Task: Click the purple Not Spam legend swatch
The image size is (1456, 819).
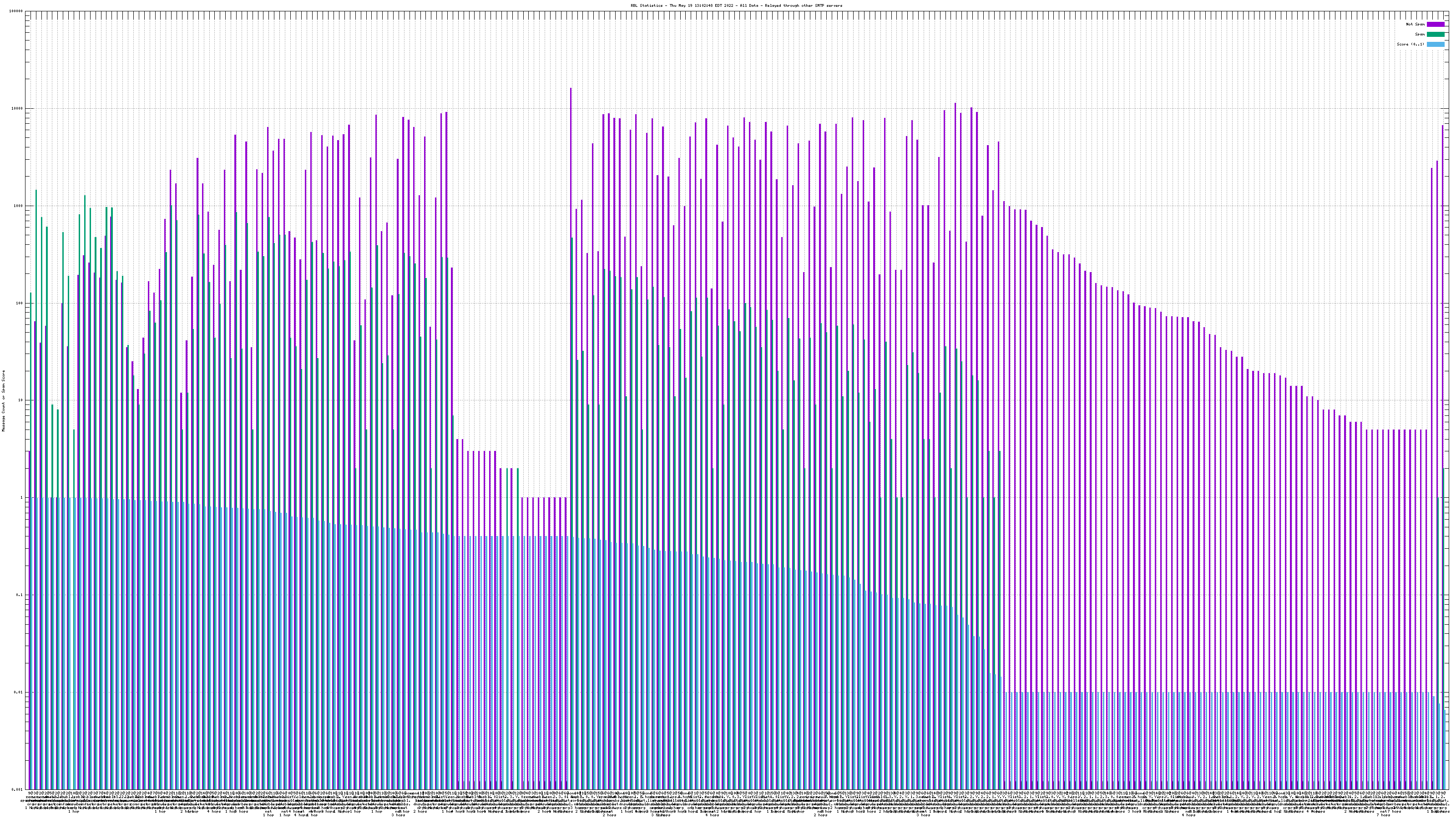Action: tap(1435, 24)
